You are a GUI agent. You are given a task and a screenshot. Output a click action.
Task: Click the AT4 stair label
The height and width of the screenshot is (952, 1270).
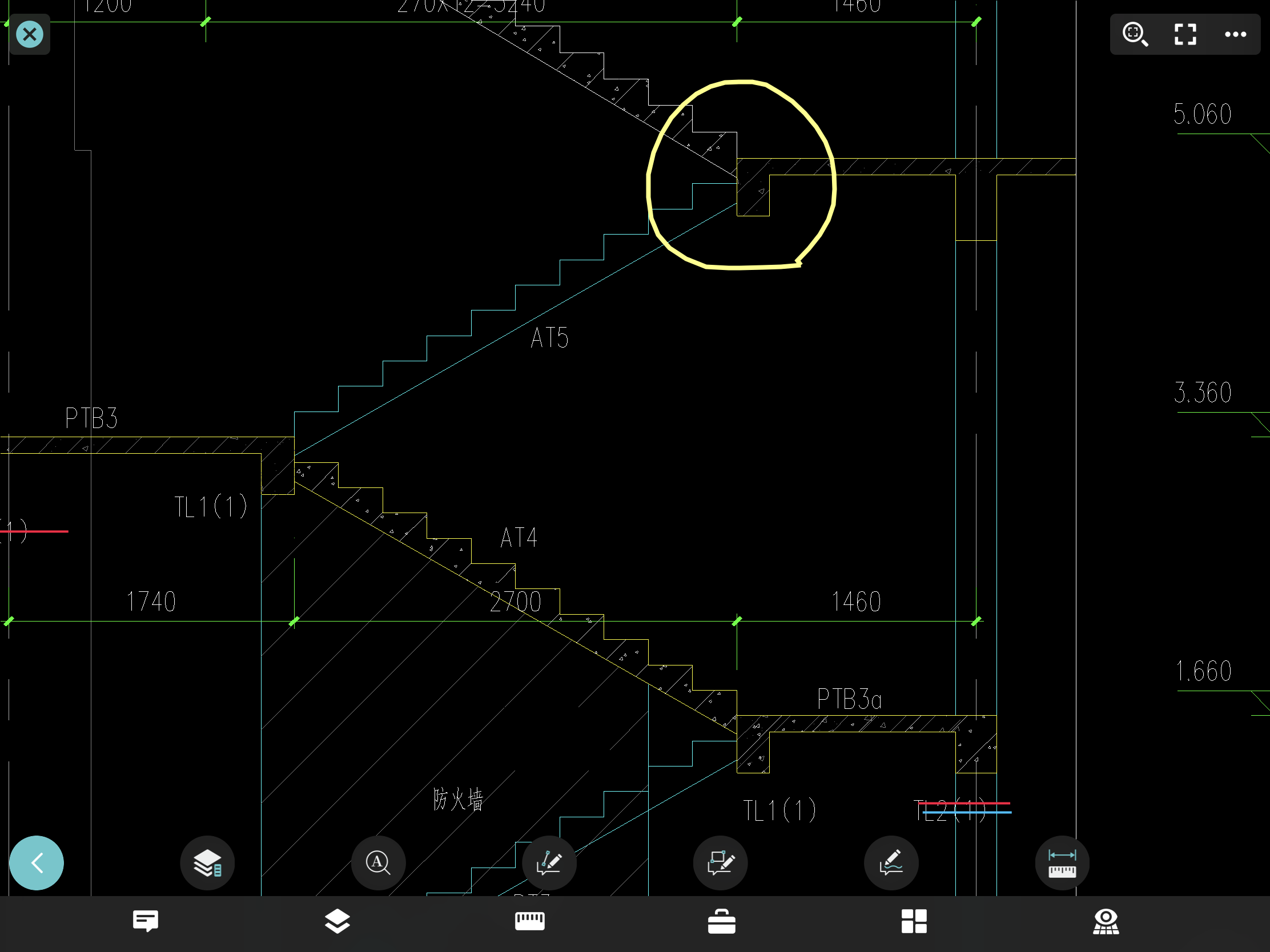click(x=519, y=538)
